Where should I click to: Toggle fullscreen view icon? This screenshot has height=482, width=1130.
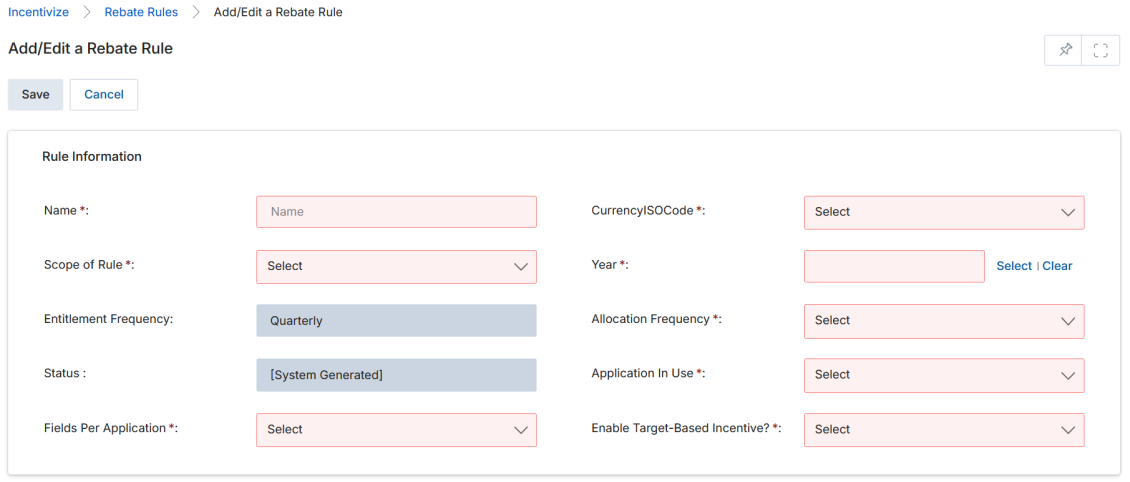(x=1100, y=50)
